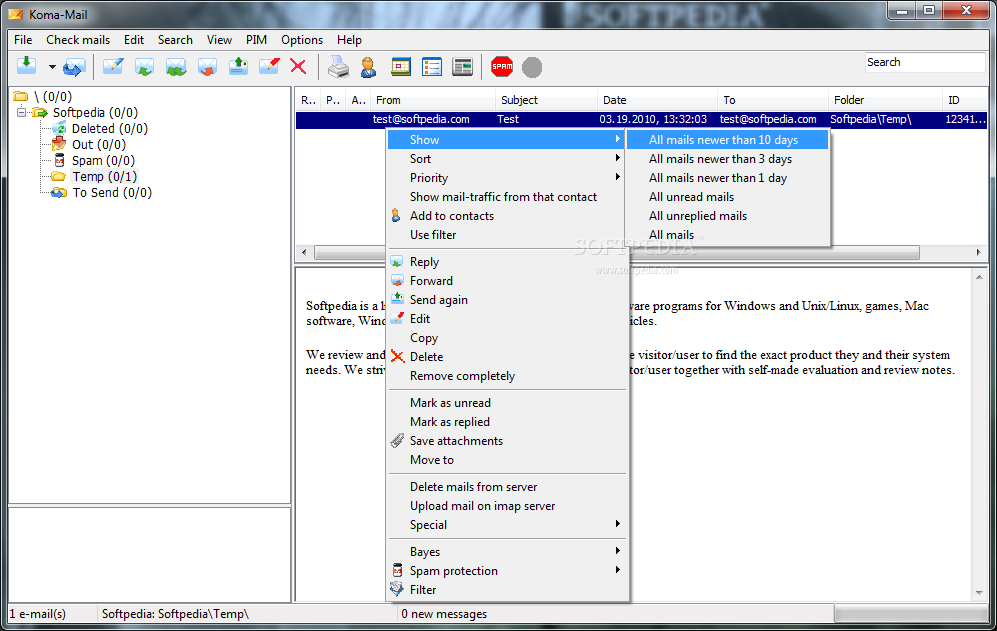Click the Search input field
Viewport: 997px width, 631px height.
[925, 62]
